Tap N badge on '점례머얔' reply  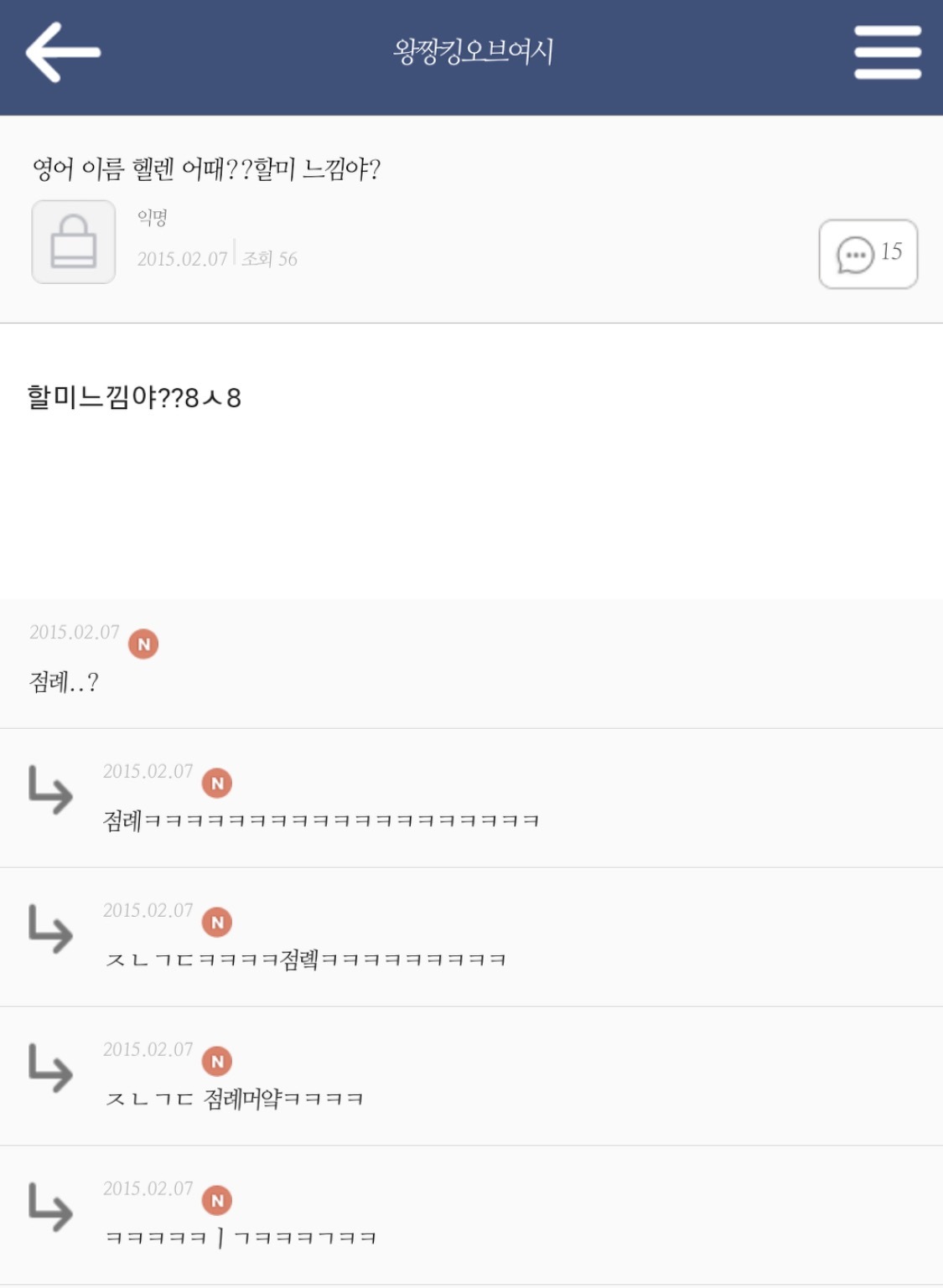217,1061
